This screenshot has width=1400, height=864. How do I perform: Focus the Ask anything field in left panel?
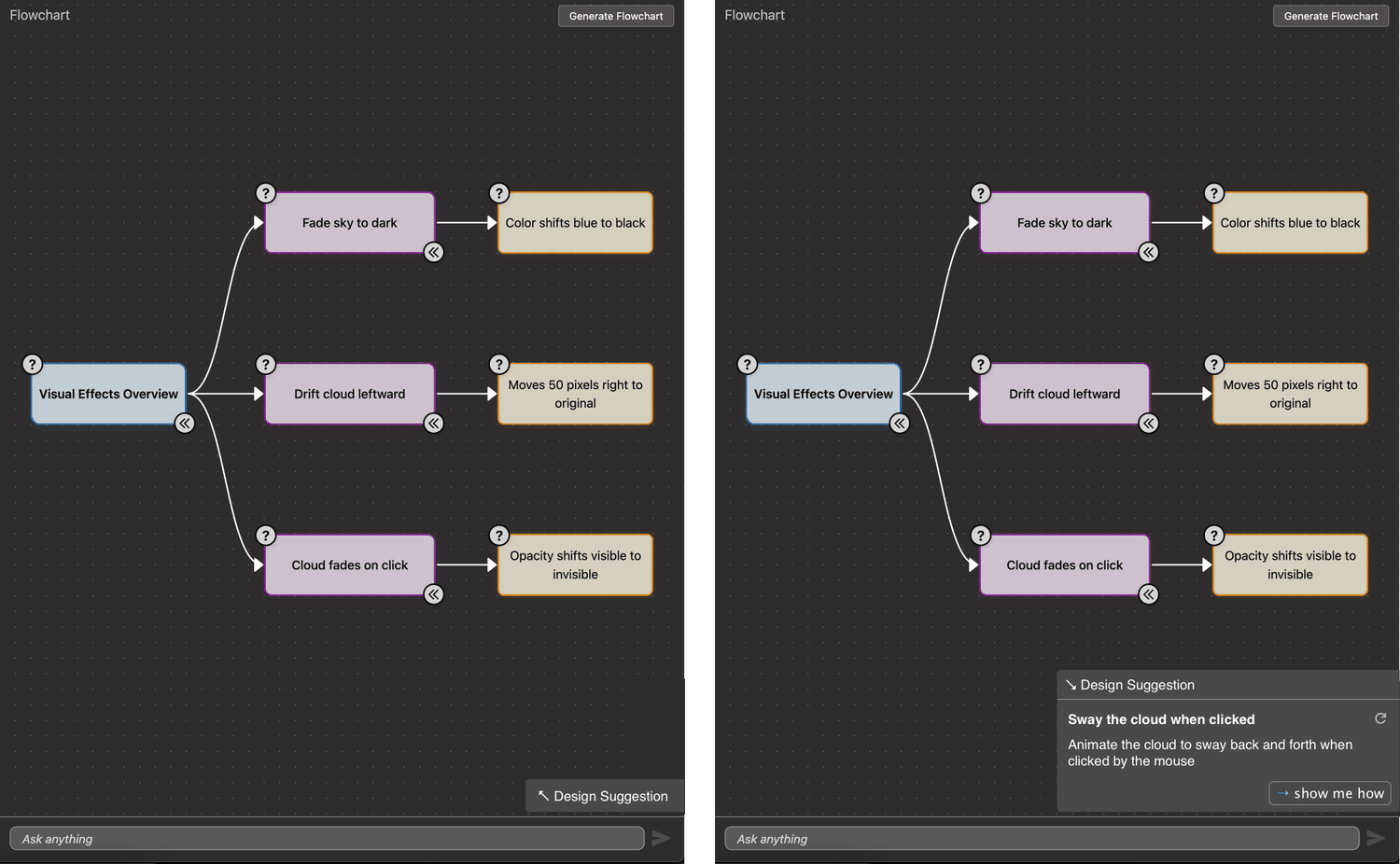[x=327, y=838]
